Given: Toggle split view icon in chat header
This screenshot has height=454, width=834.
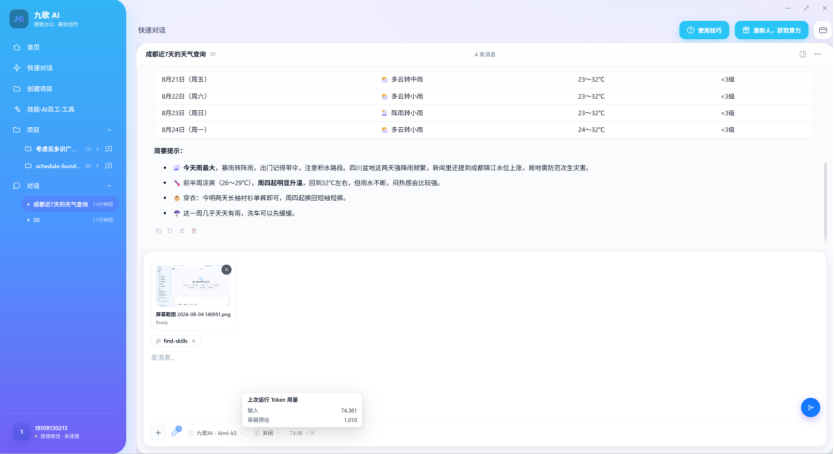Looking at the screenshot, I should pos(803,54).
